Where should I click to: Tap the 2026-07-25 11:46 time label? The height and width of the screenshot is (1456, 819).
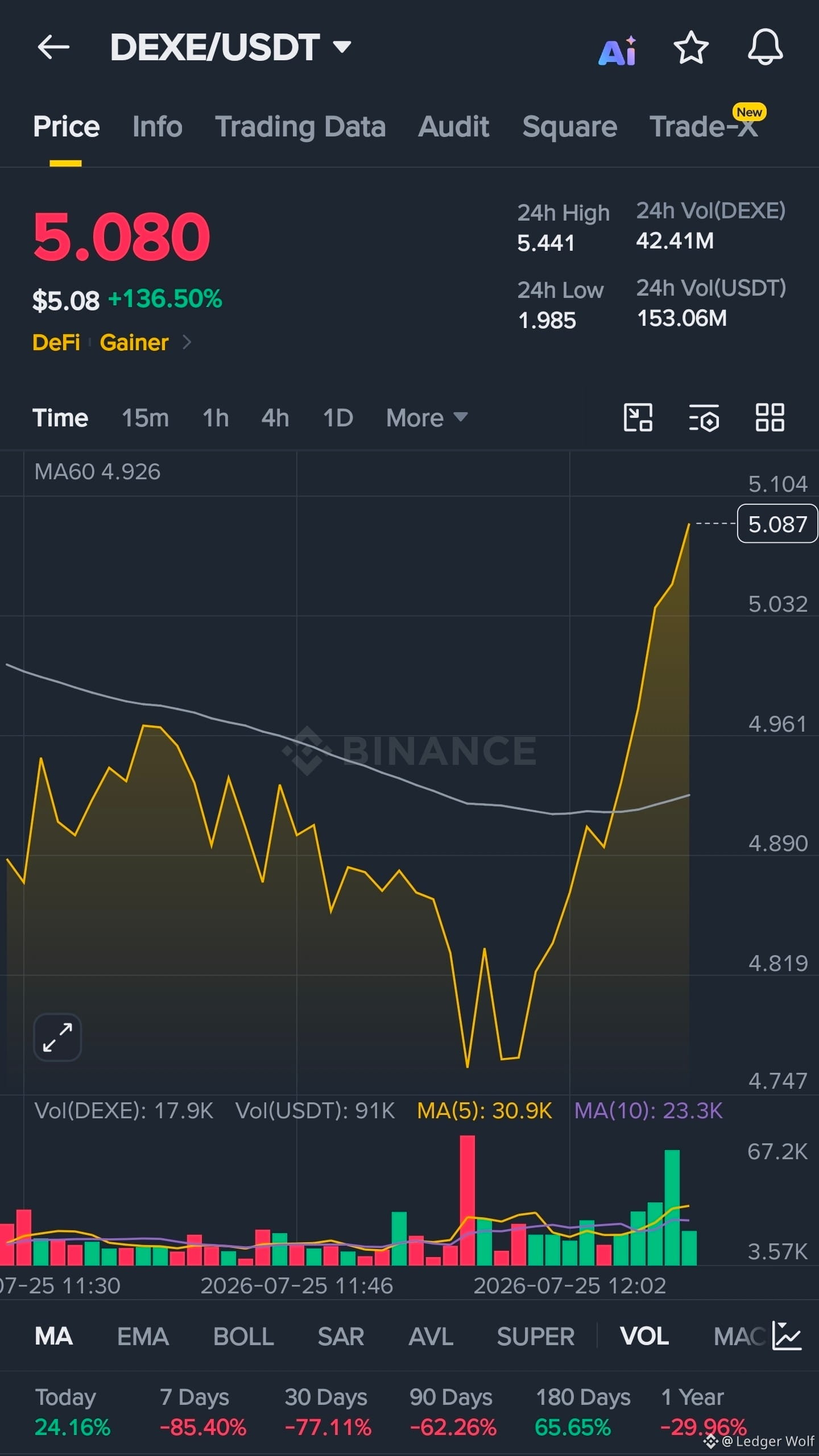[297, 1285]
